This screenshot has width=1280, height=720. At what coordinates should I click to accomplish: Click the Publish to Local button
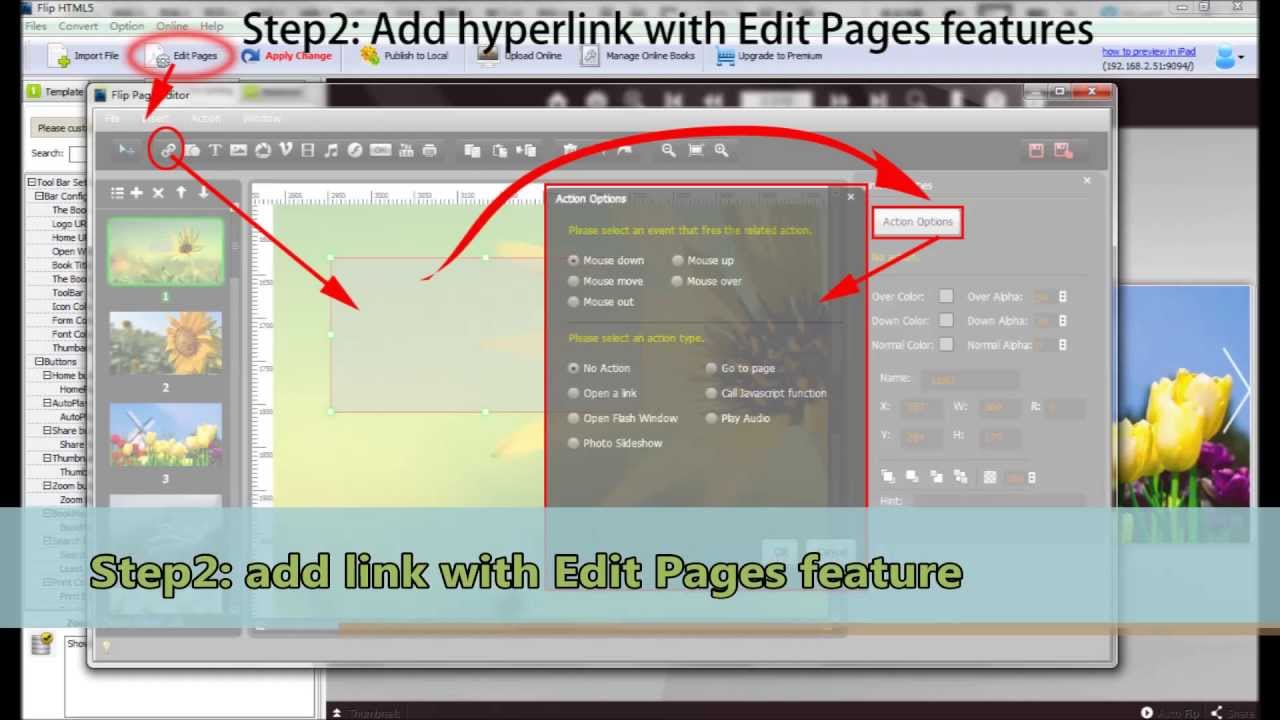[404, 56]
